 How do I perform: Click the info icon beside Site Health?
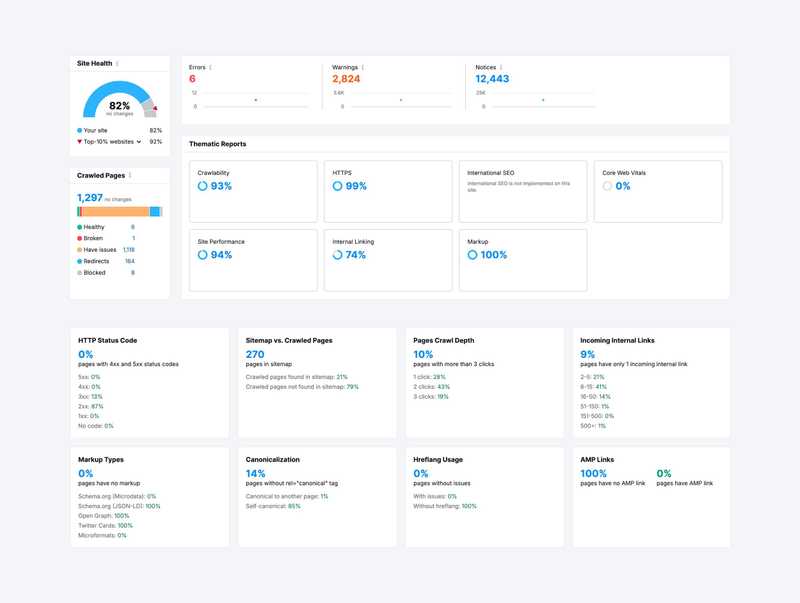[x=117, y=63]
